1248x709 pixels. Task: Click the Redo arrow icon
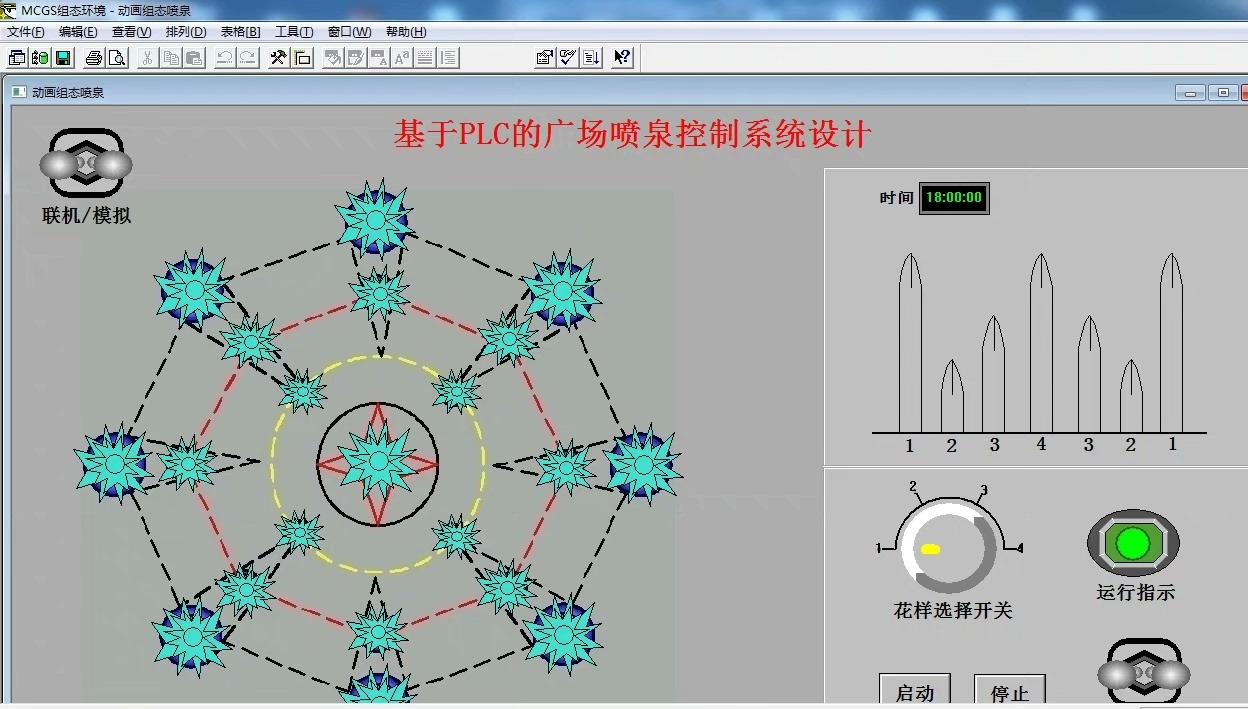point(247,57)
